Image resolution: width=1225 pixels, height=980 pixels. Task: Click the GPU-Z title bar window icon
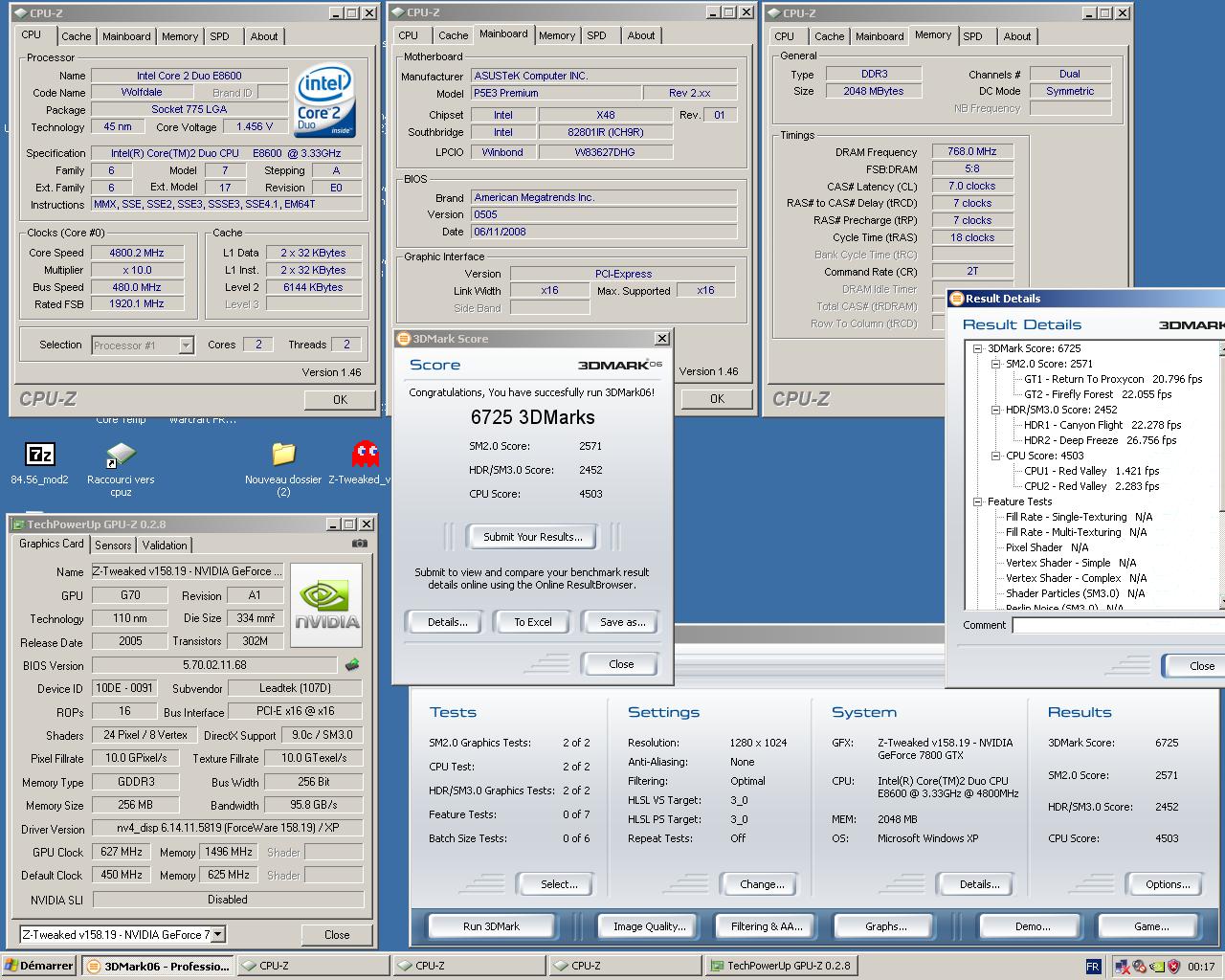coord(18,524)
